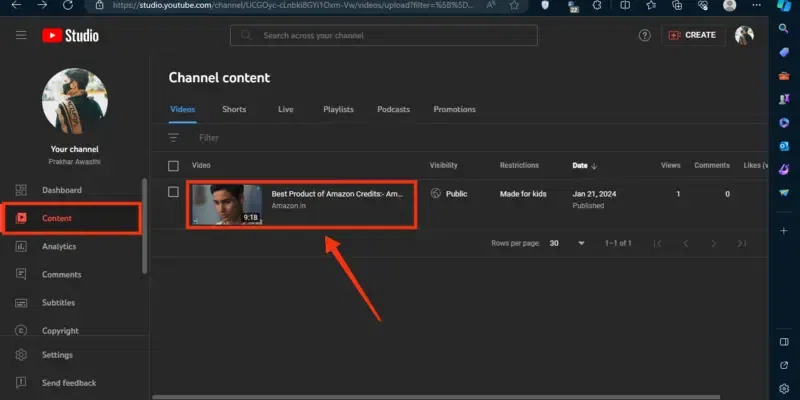
Task: Switch to the Promotions tab
Action: 455,109
